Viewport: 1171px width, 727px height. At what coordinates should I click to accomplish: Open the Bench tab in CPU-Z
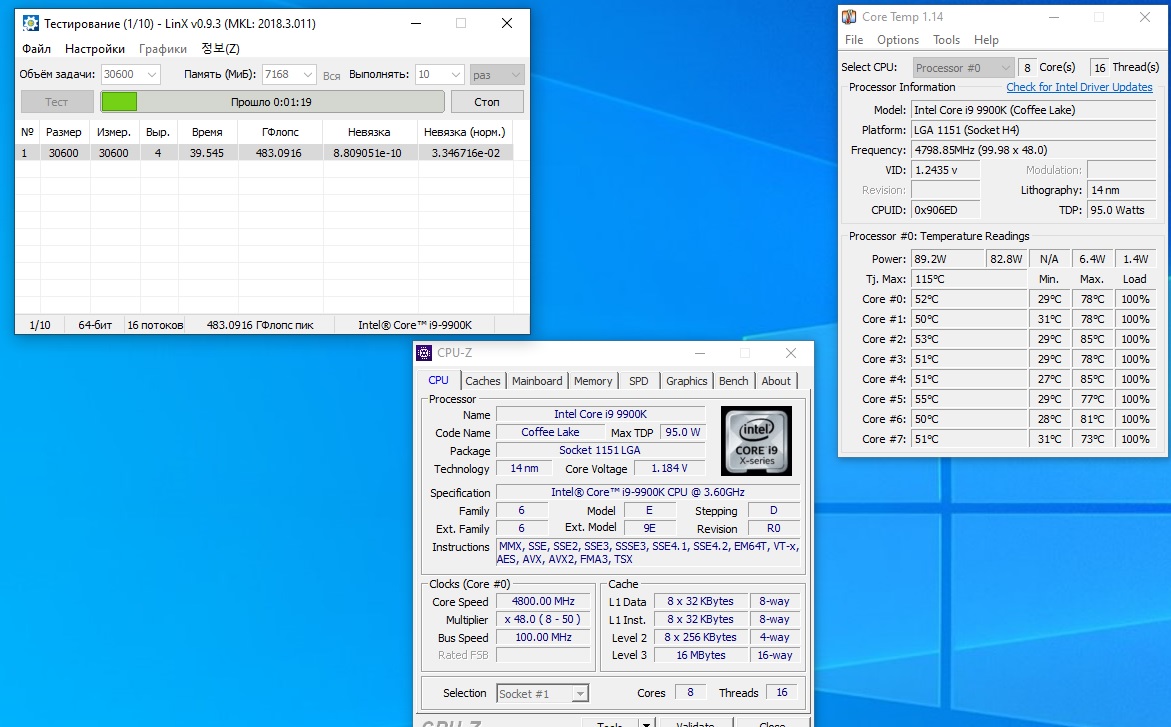point(733,381)
